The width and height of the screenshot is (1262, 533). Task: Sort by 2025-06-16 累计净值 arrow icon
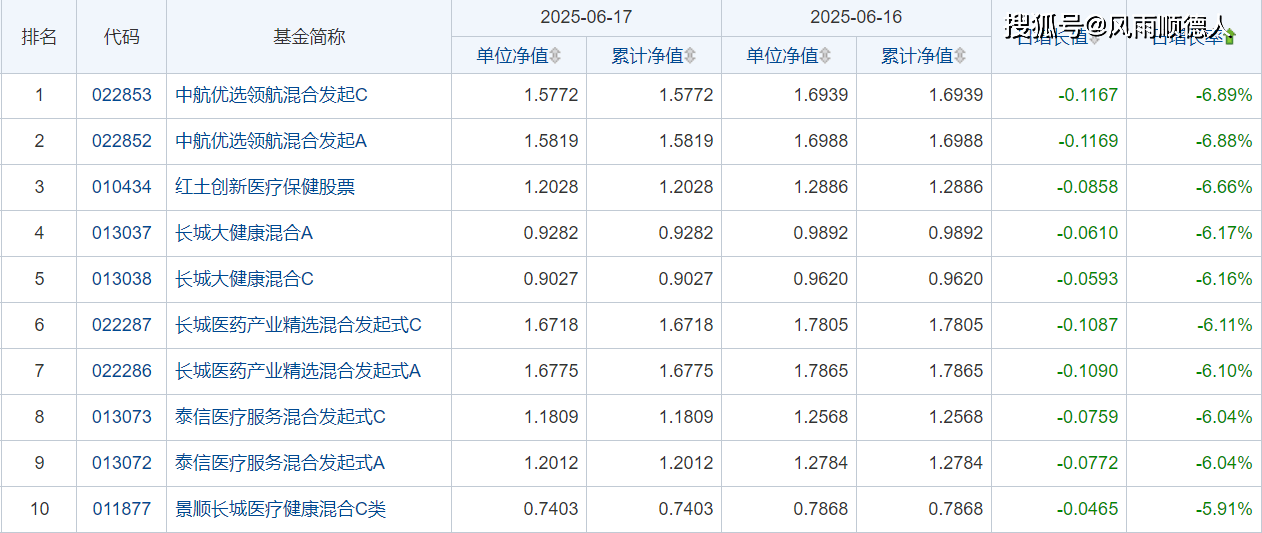(x=960, y=56)
